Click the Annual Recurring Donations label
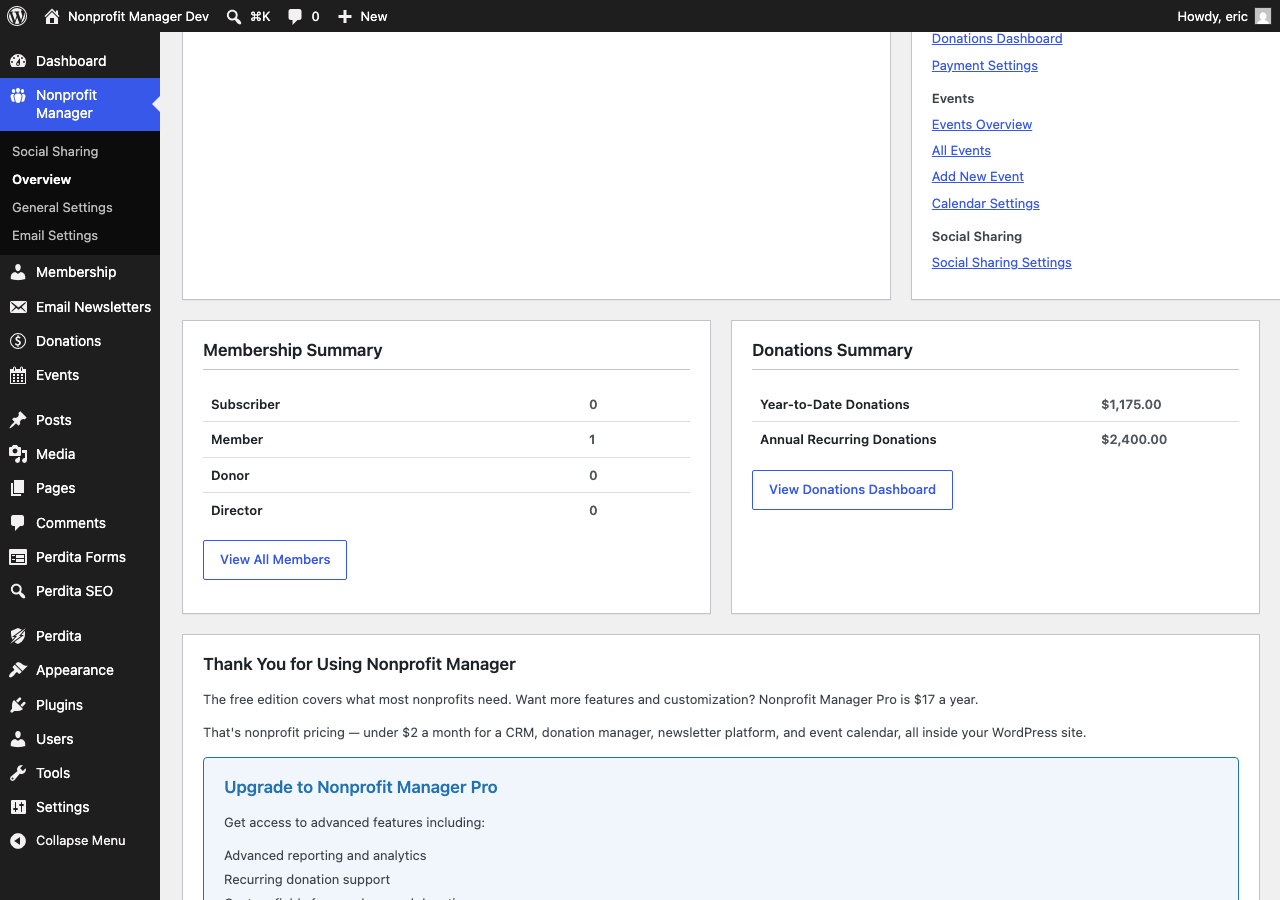Screen dimensions: 1280x900 (x=848, y=439)
